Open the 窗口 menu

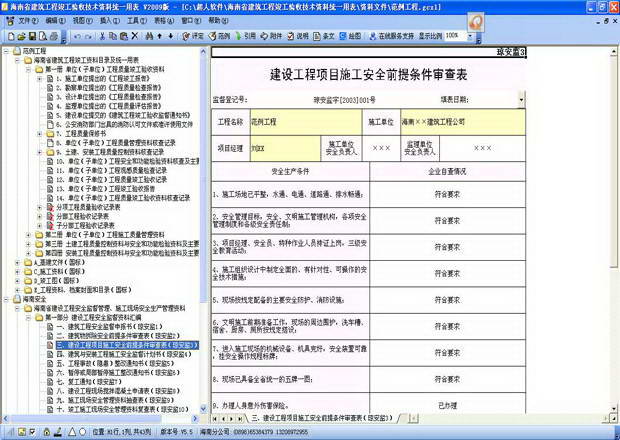191,21
